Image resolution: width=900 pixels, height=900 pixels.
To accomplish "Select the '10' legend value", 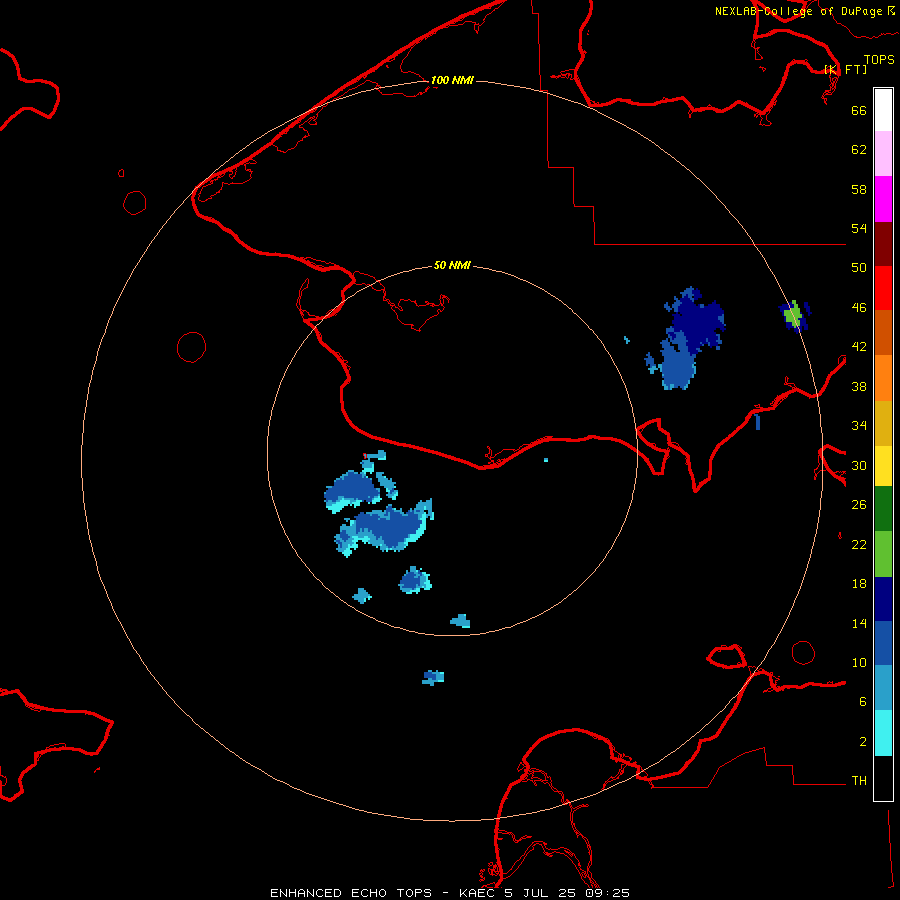I will click(859, 662).
